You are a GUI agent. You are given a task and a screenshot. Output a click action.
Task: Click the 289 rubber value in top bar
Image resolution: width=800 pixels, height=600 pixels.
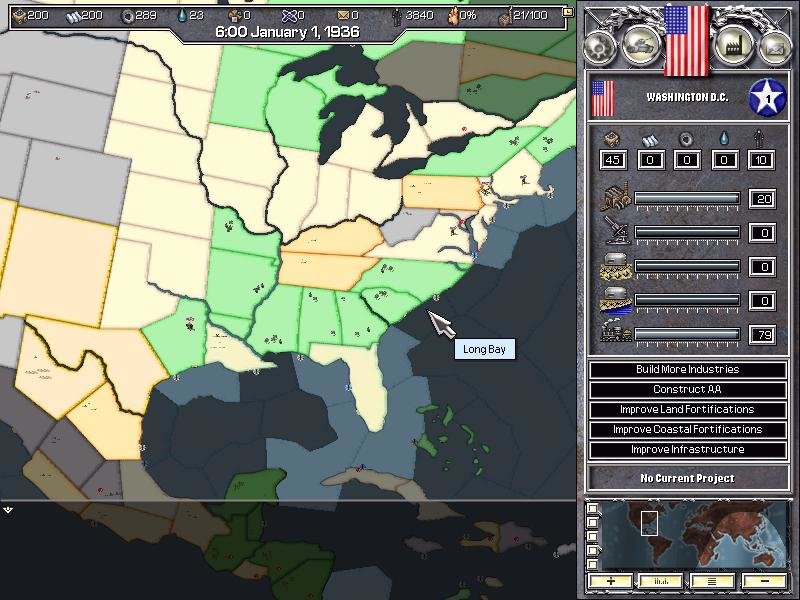point(146,16)
